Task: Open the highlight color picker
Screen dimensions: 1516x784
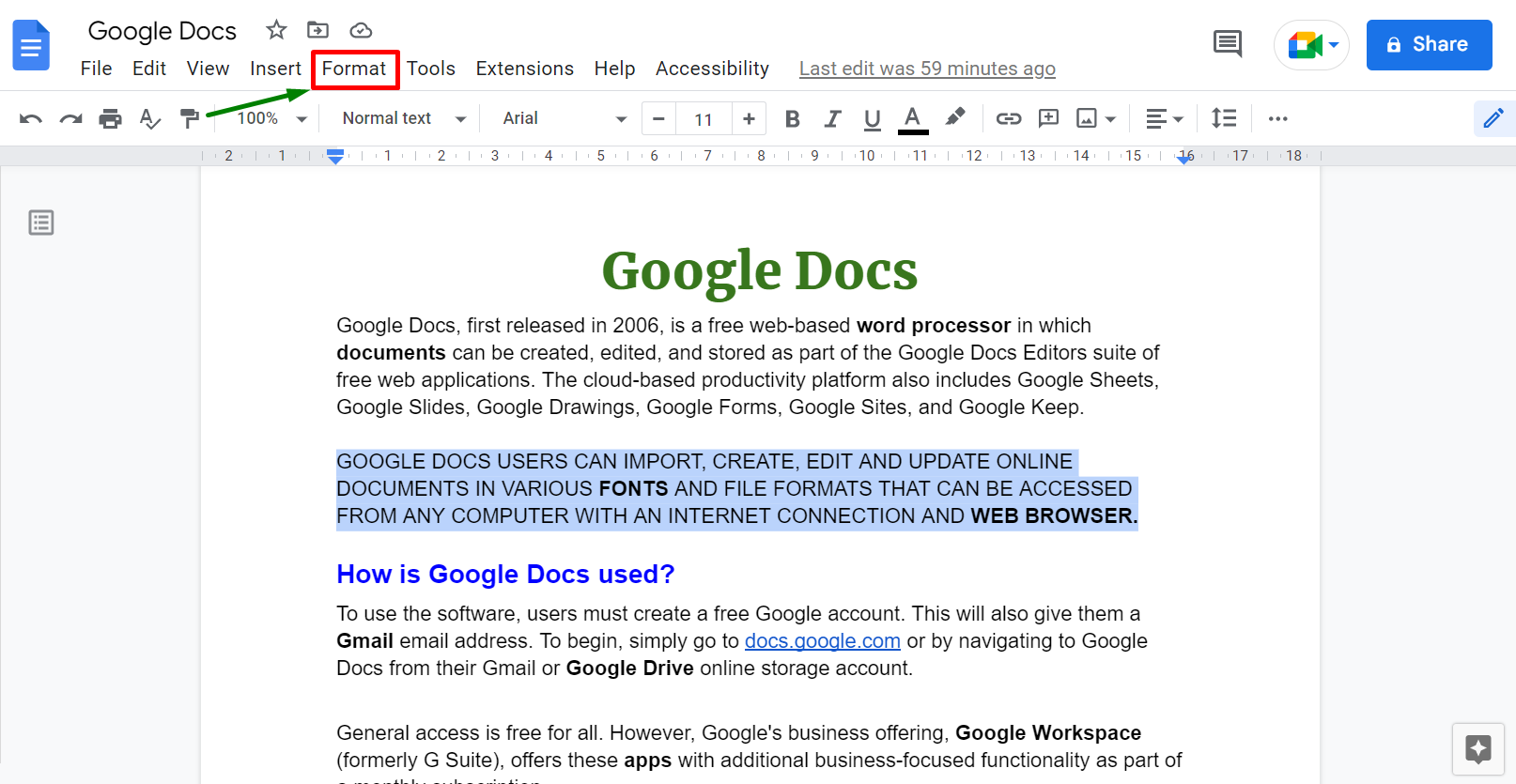Action: [955, 117]
